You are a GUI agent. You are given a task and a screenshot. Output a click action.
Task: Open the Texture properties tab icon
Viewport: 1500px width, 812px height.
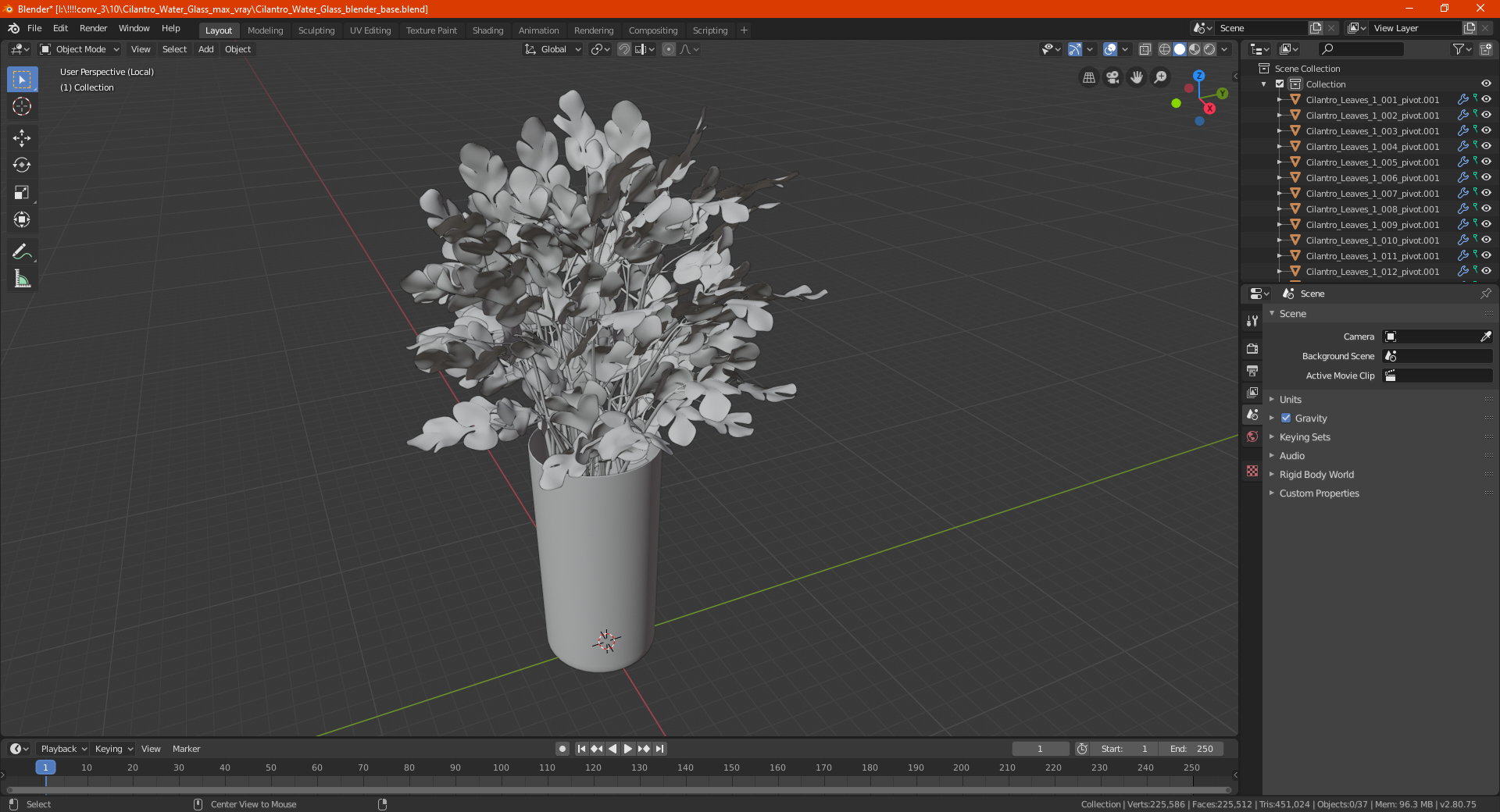1252,471
